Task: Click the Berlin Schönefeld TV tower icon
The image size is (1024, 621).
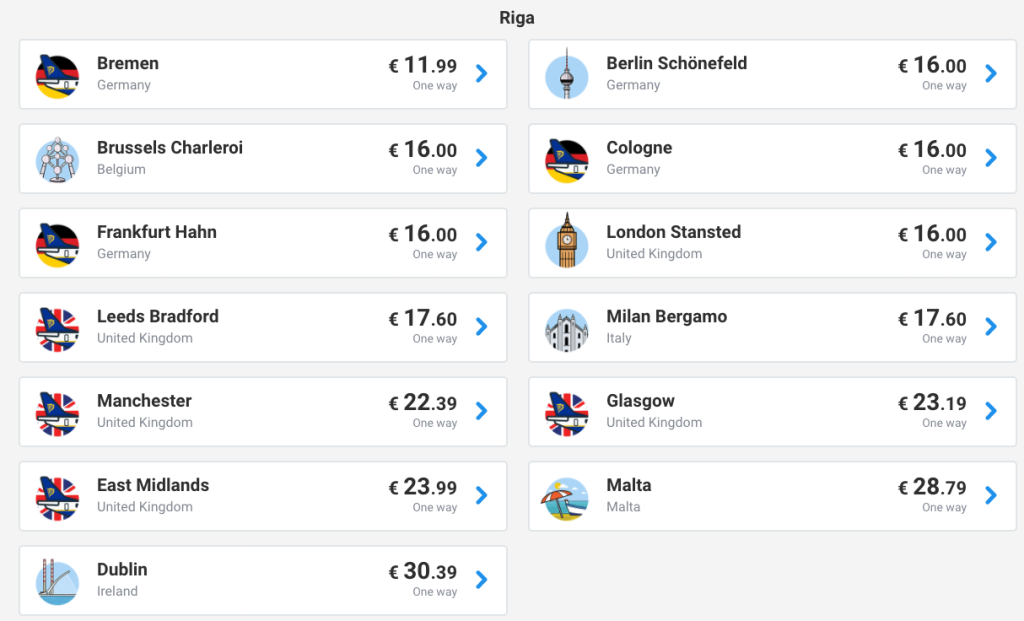Action: coord(567,74)
